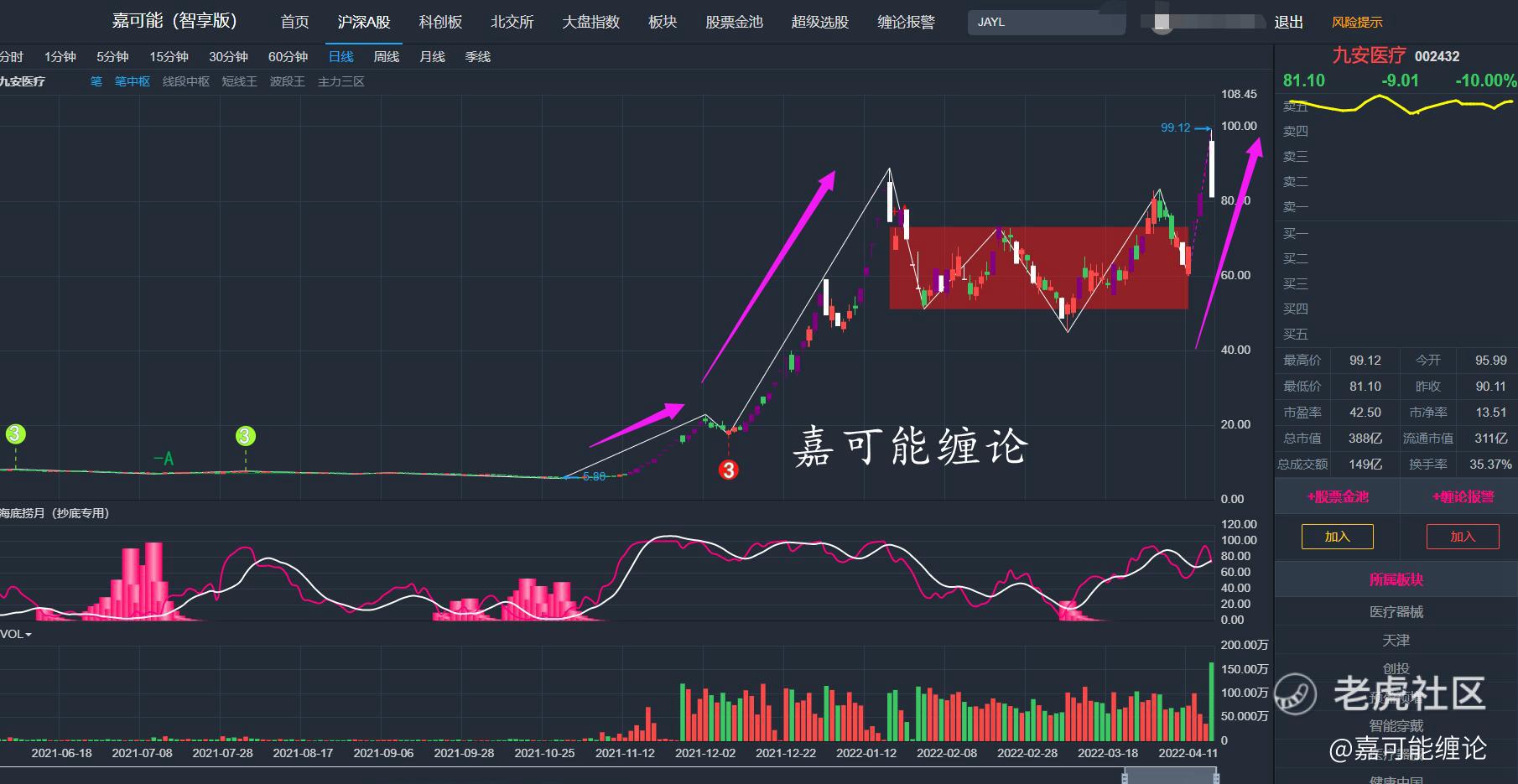This screenshot has width=1518, height=784.
Task: Open the VOL indicator dropdown
Action: [x=16, y=635]
